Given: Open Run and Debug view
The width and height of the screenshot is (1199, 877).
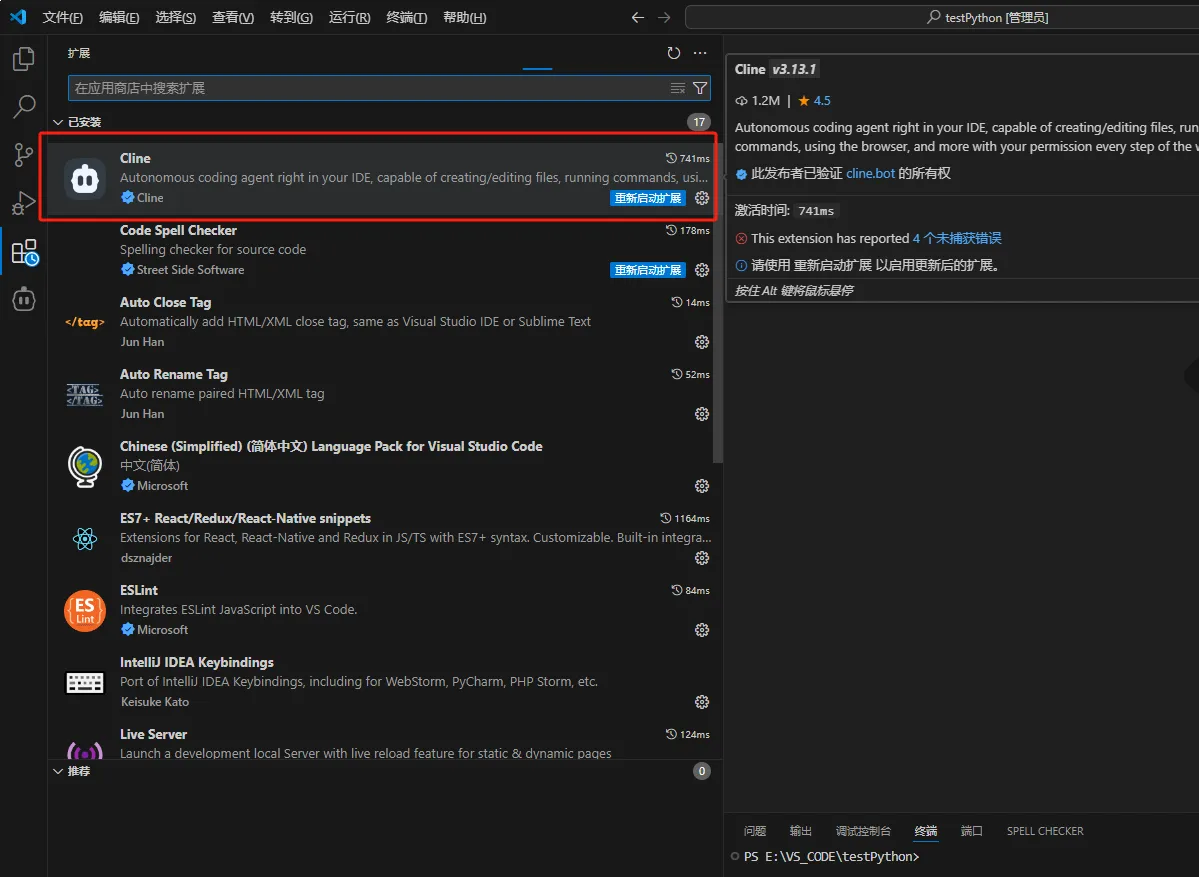Looking at the screenshot, I should [x=24, y=203].
